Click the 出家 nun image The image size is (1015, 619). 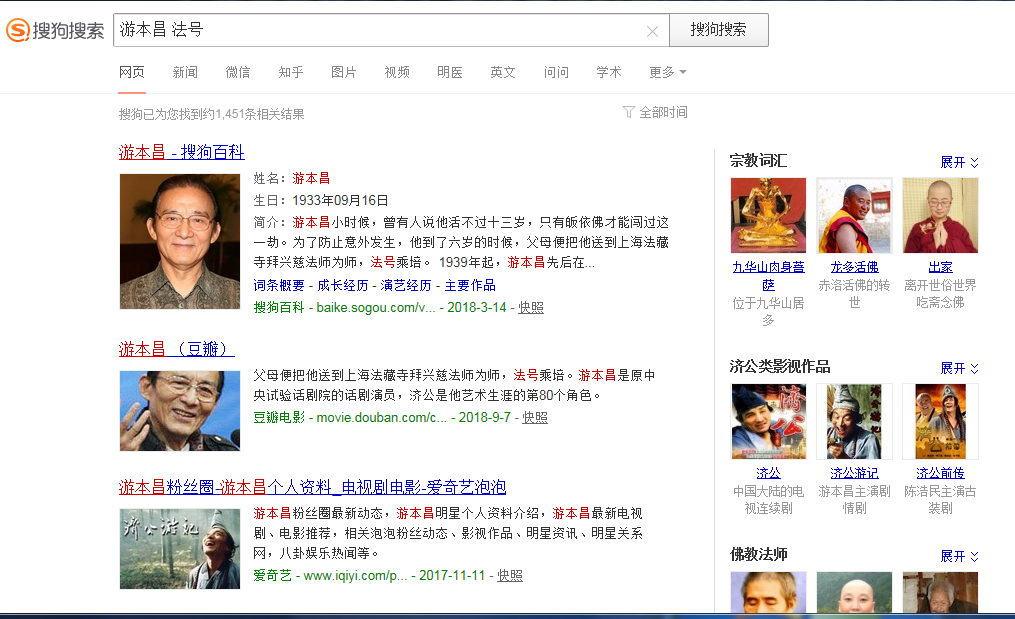941,215
